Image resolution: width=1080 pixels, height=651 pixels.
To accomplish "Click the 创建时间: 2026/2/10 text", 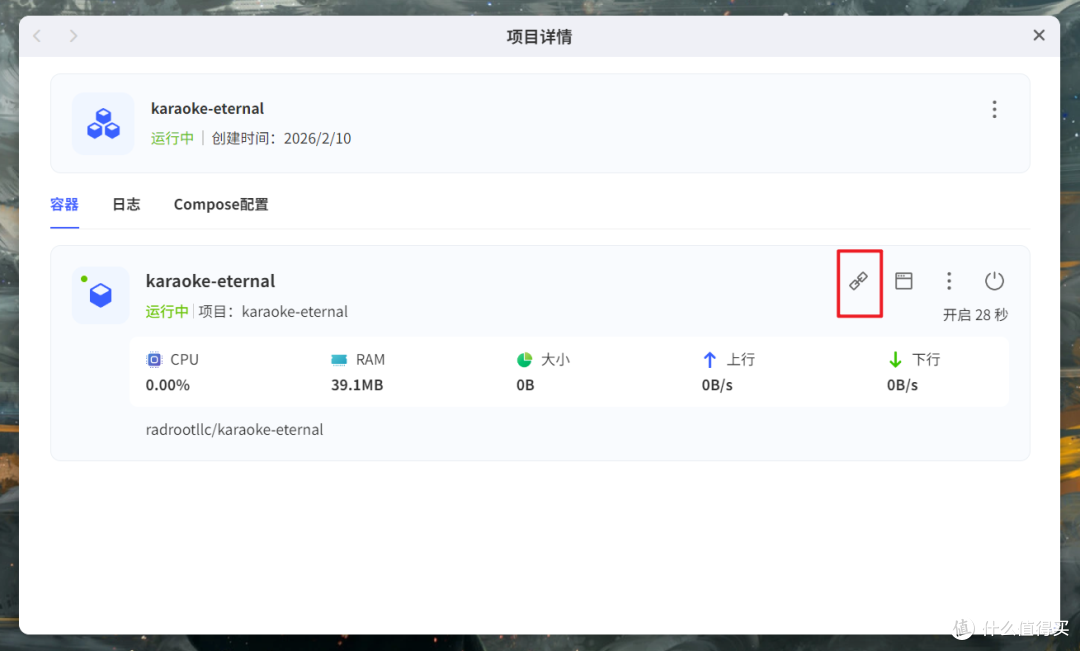I will tap(281, 138).
